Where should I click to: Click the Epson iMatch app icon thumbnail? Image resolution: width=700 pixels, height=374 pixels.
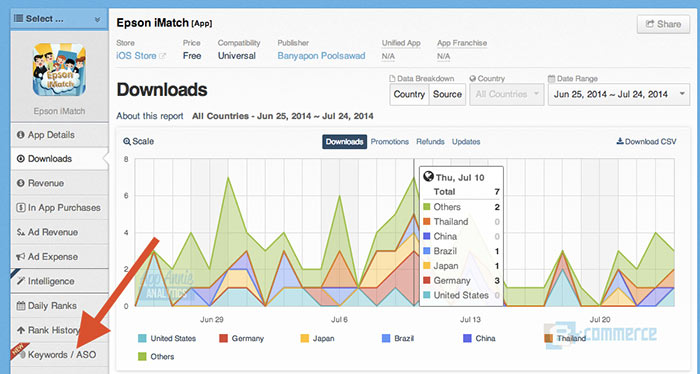59,70
